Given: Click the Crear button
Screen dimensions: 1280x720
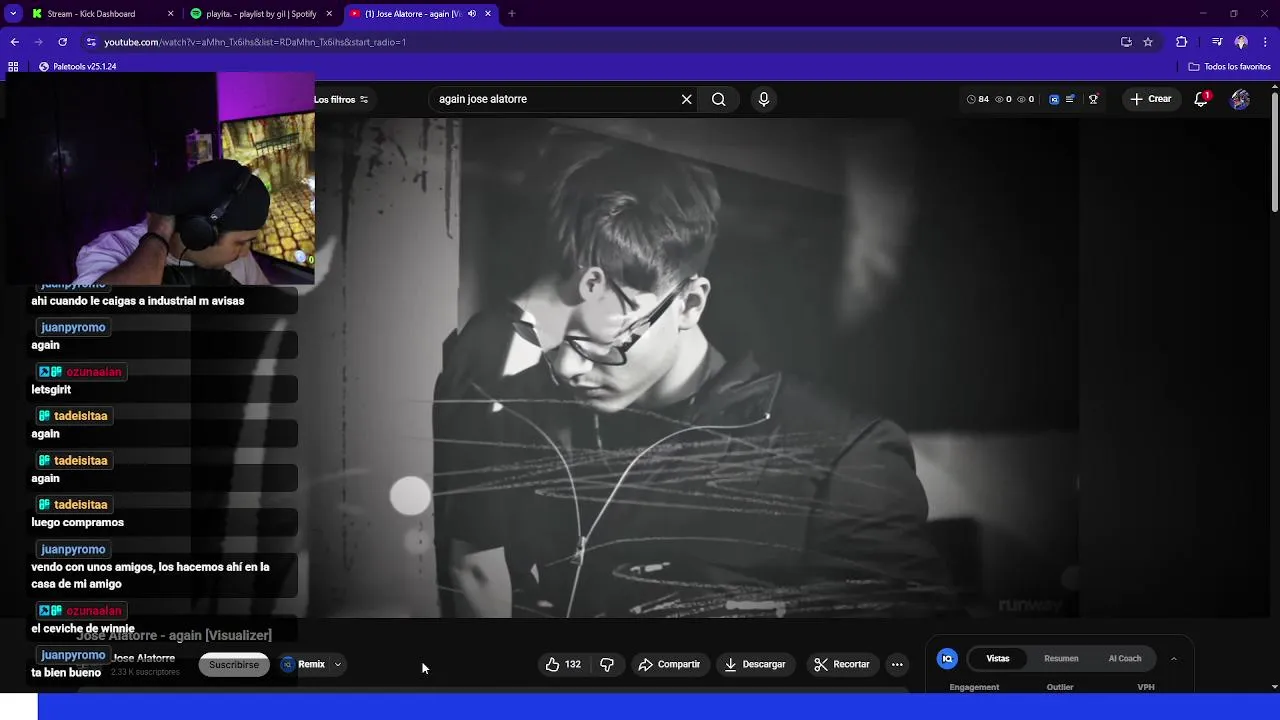Looking at the screenshot, I should [x=1150, y=99].
